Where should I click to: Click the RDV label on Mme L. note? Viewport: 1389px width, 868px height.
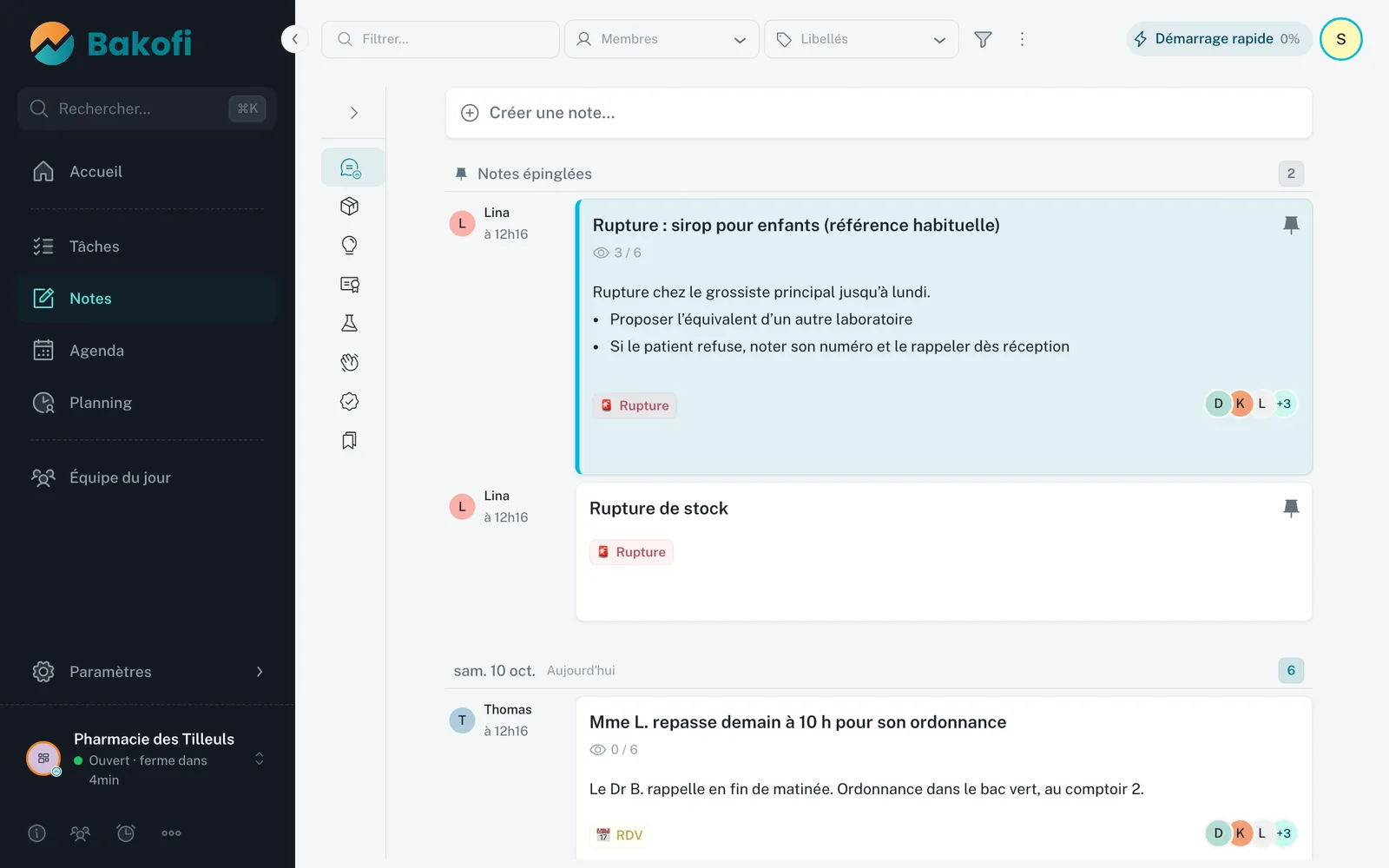click(620, 835)
